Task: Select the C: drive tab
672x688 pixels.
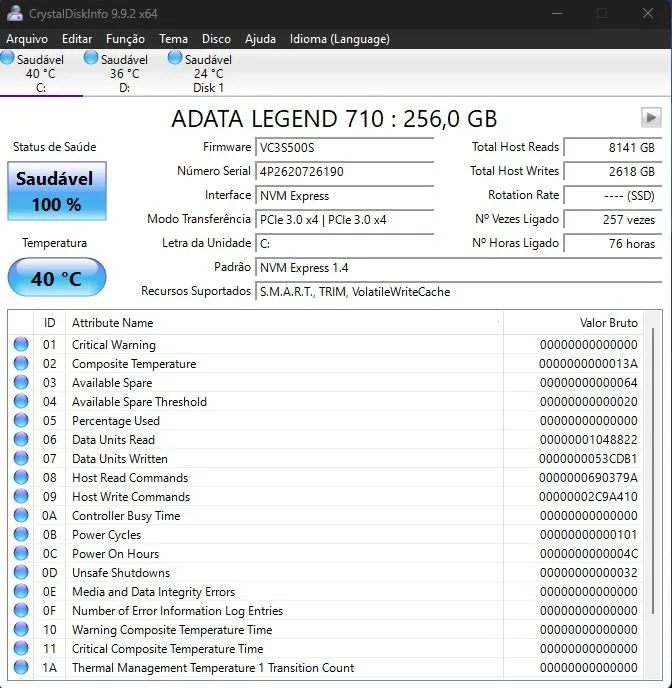Action: (x=40, y=73)
